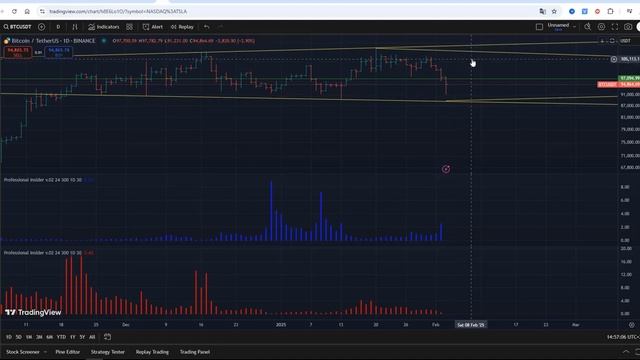640x360 pixels.
Task: Open the USDT currency selector
Action: (x=625, y=41)
